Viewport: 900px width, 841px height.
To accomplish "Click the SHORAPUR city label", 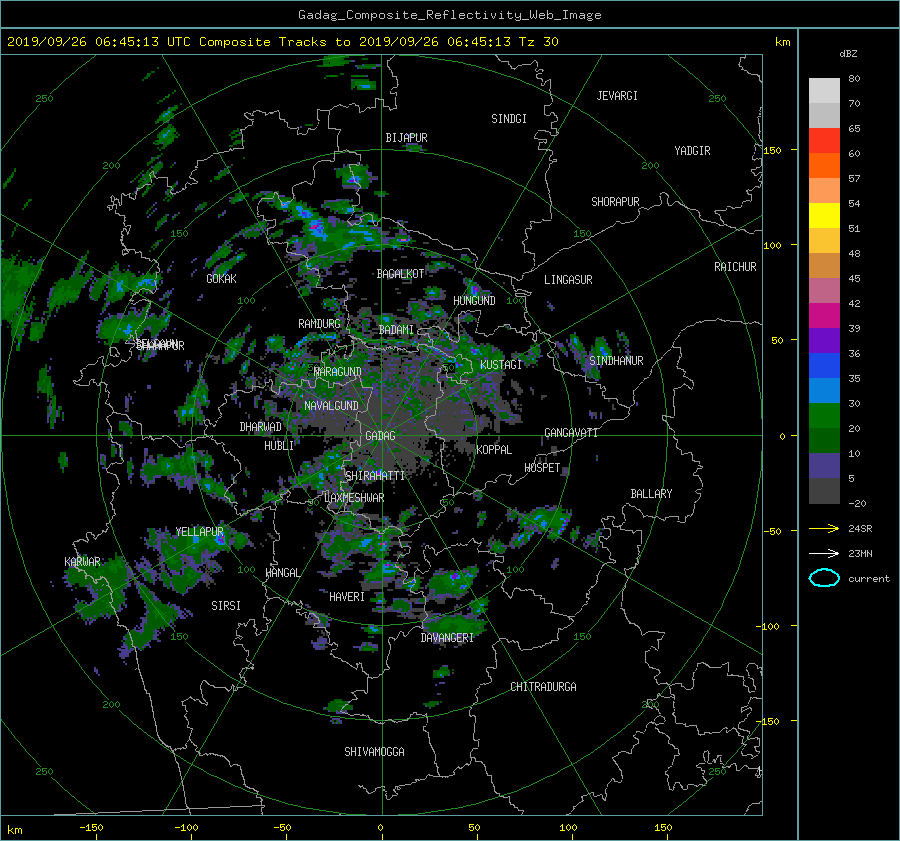I will click(615, 202).
